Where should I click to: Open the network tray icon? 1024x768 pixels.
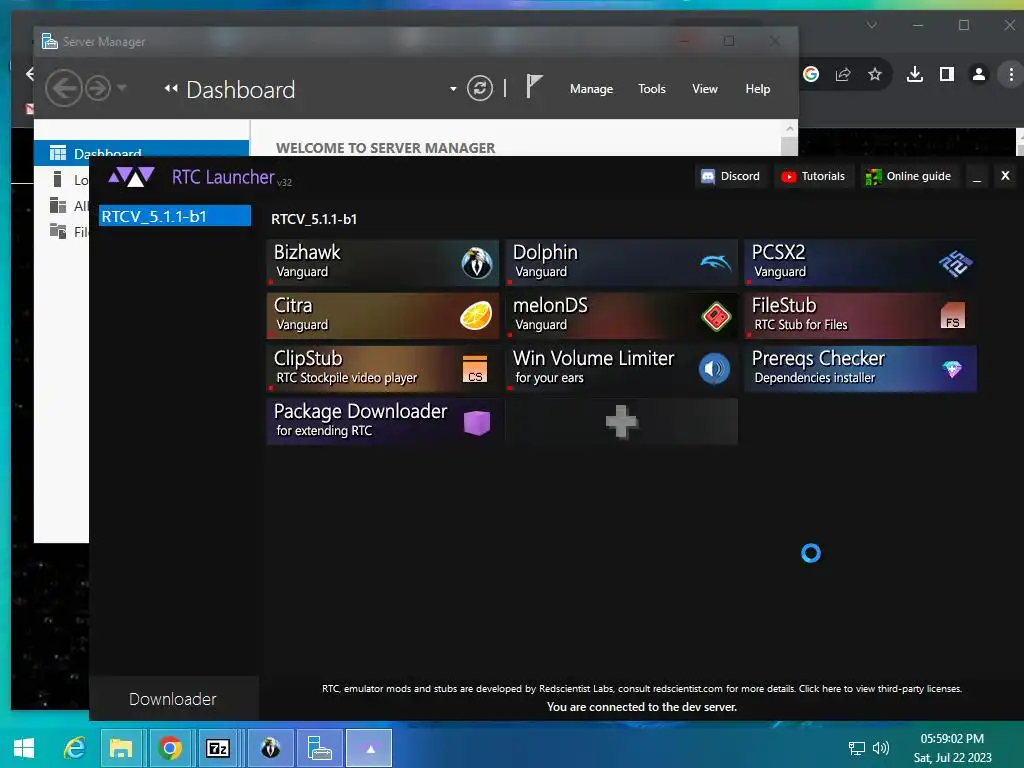(856, 748)
